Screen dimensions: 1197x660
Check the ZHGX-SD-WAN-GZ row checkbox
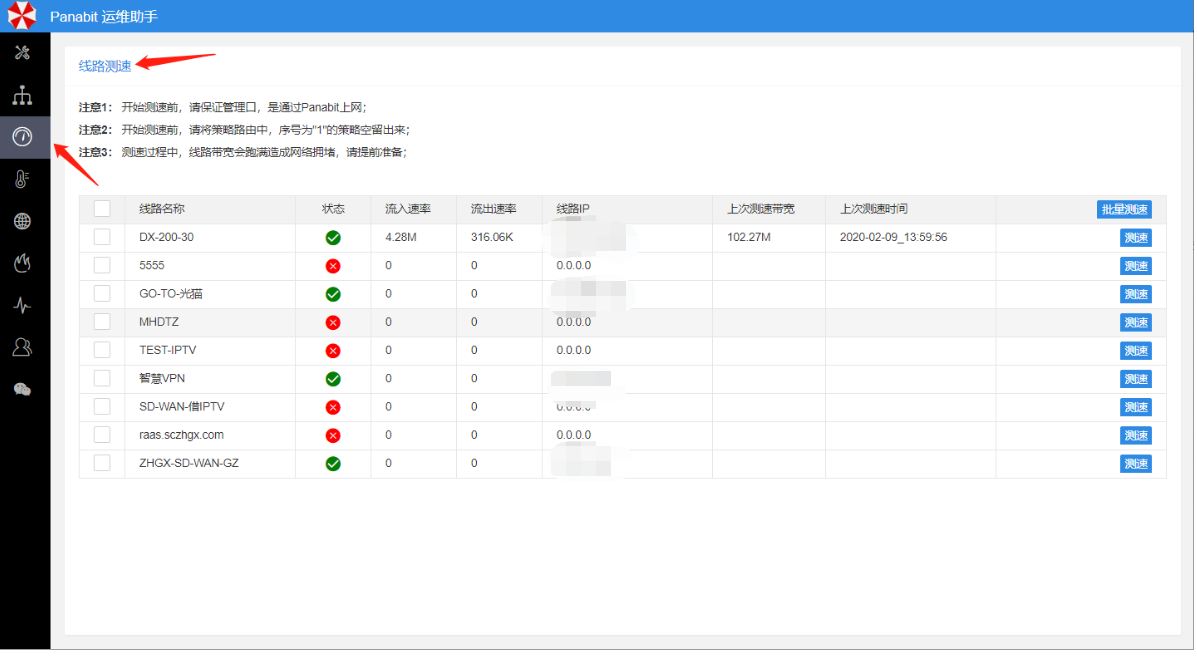click(x=102, y=463)
